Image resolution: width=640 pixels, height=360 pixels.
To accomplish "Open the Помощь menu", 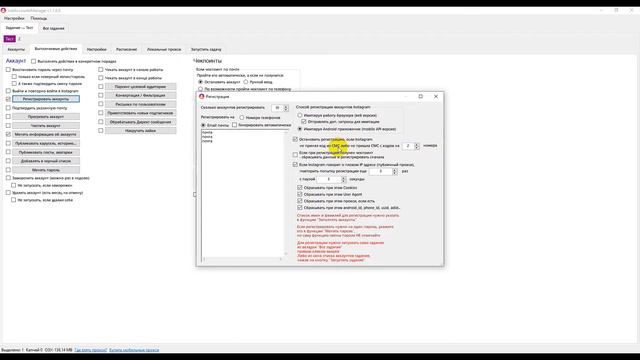I will pos(39,18).
